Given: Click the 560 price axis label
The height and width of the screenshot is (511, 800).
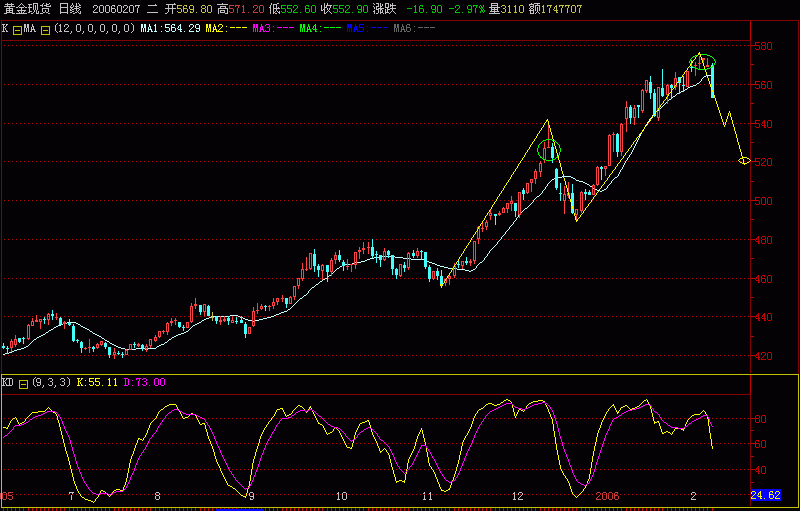Looking at the screenshot, I should [764, 85].
